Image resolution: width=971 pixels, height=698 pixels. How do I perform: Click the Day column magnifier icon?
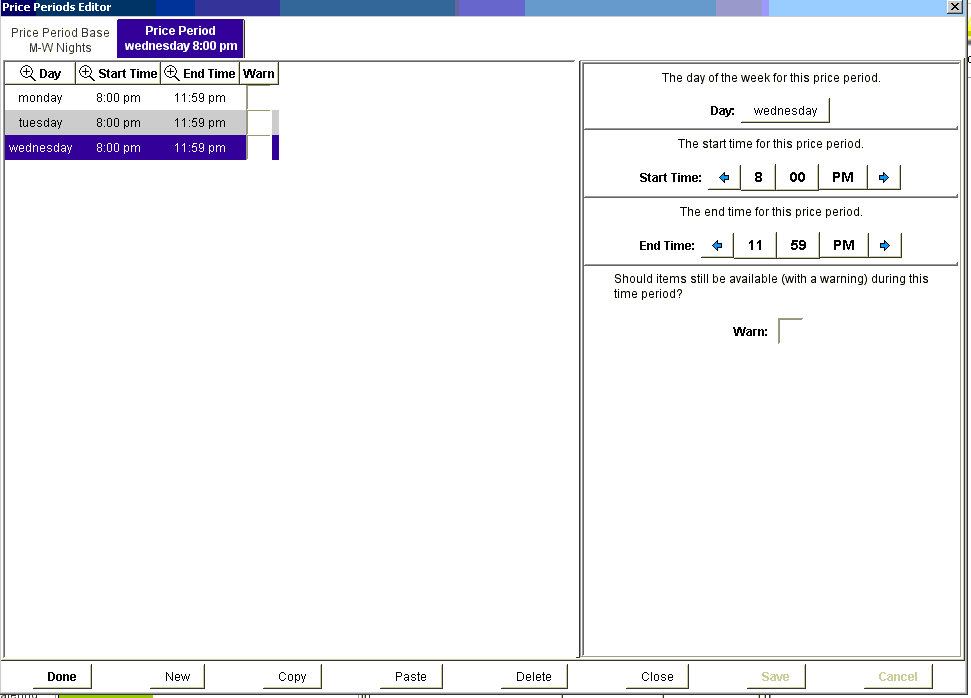(27, 74)
